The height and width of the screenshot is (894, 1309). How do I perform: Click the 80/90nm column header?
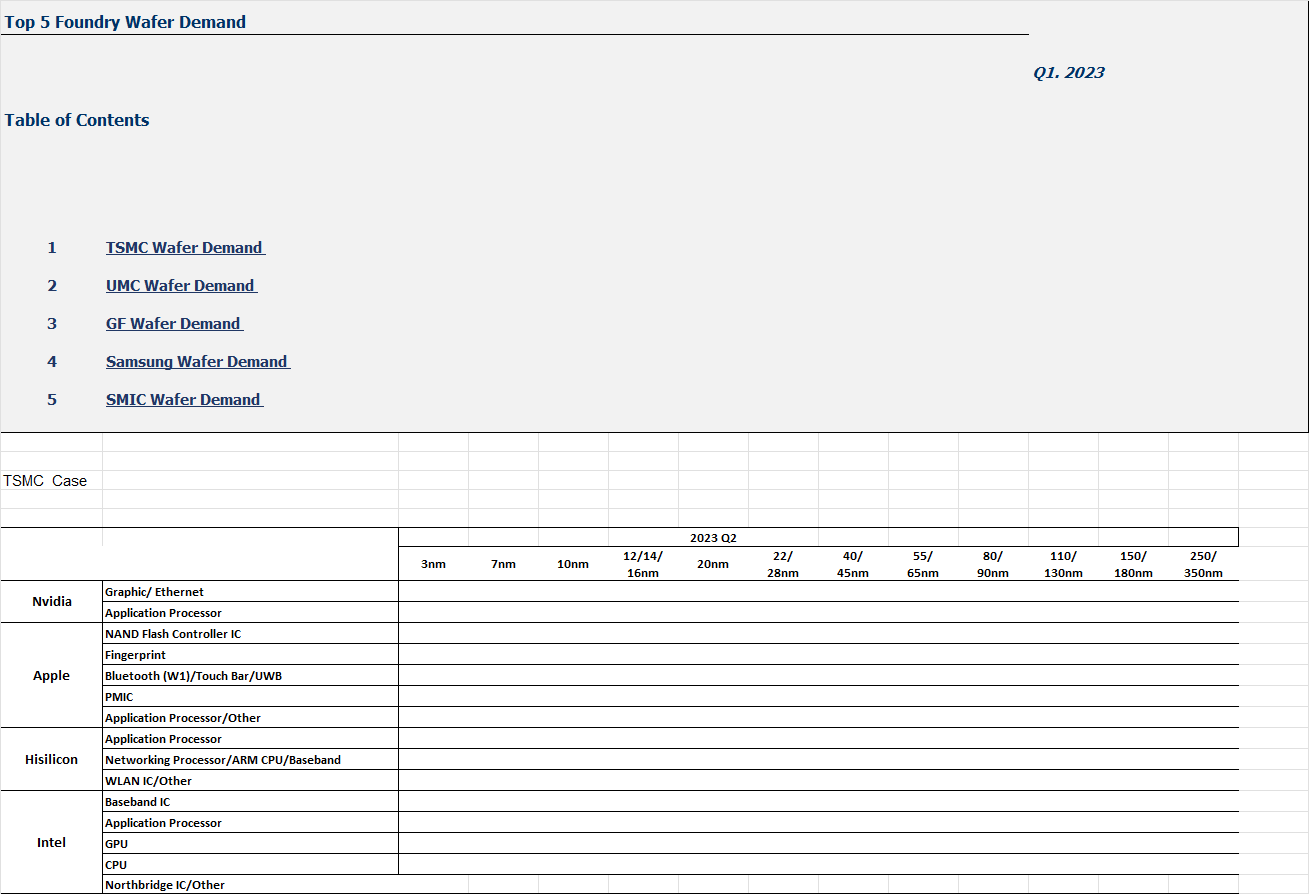click(x=993, y=564)
